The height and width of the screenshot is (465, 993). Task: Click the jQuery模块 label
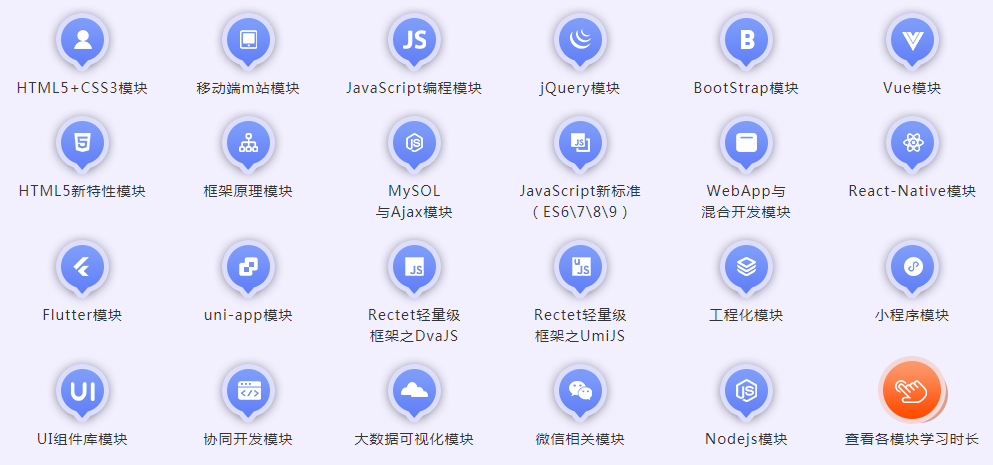coord(580,88)
